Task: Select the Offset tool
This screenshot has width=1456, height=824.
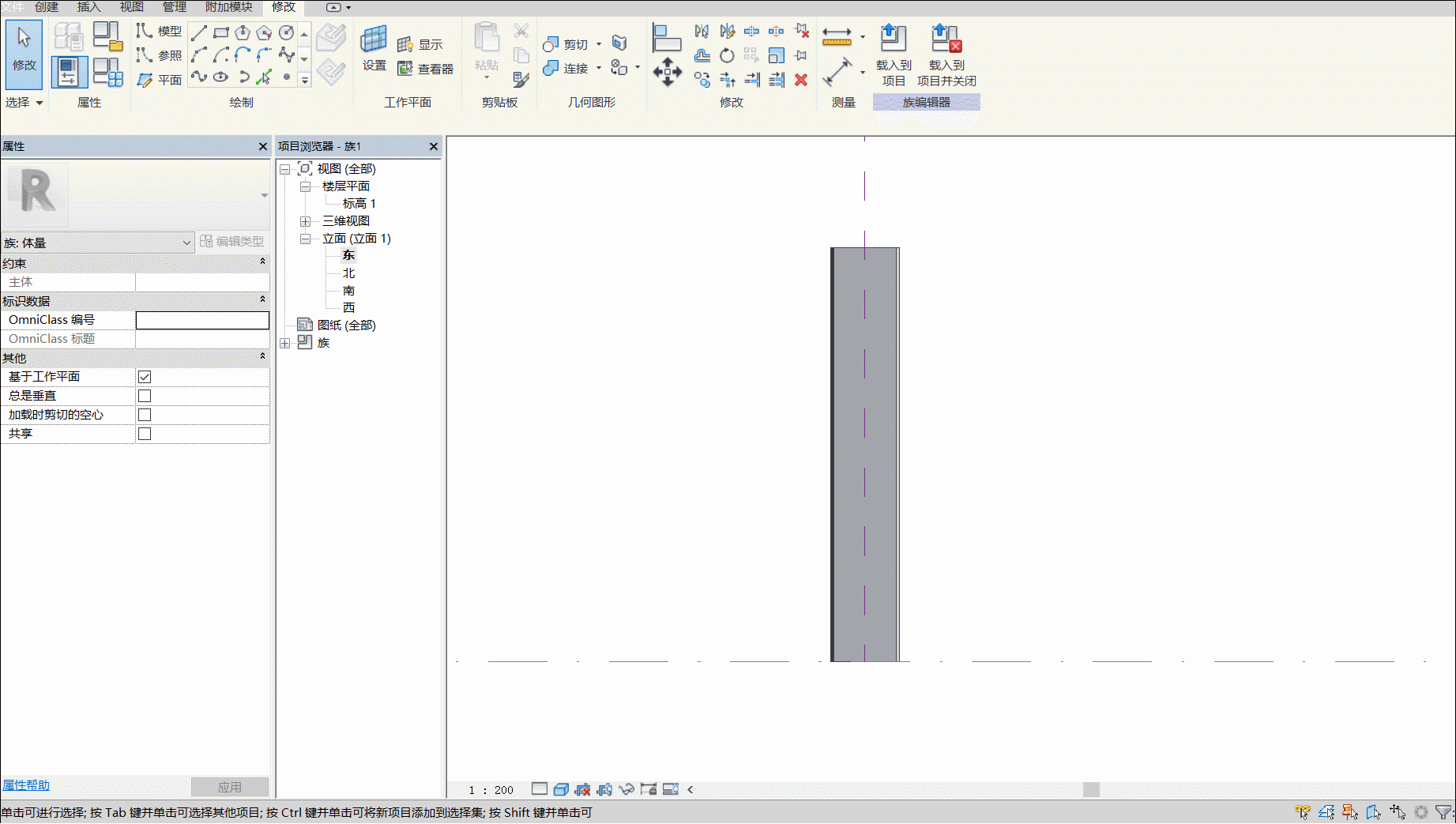Action: coord(702,55)
